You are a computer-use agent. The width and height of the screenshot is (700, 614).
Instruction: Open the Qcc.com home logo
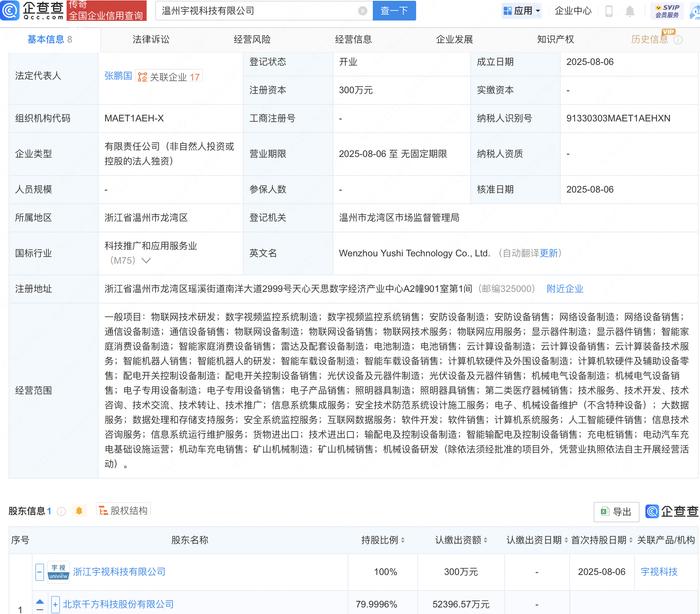(32, 11)
